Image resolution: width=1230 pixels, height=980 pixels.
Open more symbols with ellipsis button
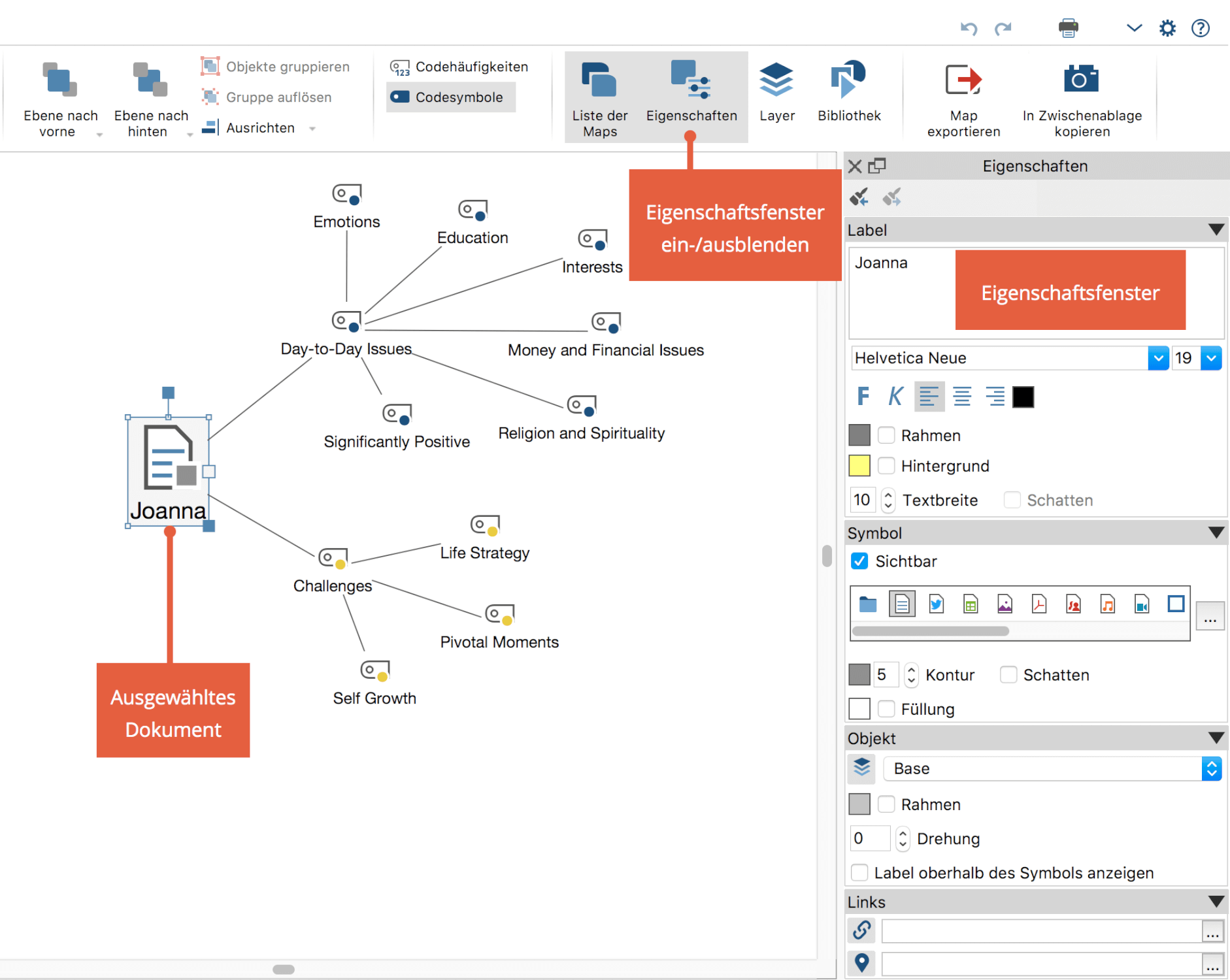pos(1210,616)
